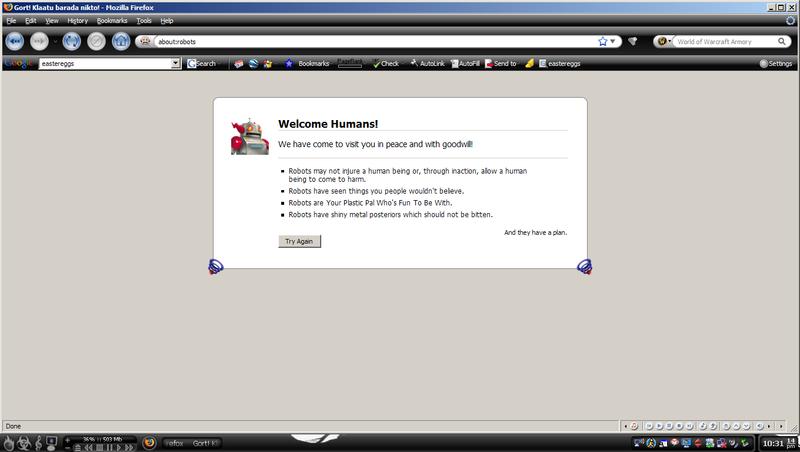Click the Google toolbar Search button
800x452 pixels.
coord(202,63)
